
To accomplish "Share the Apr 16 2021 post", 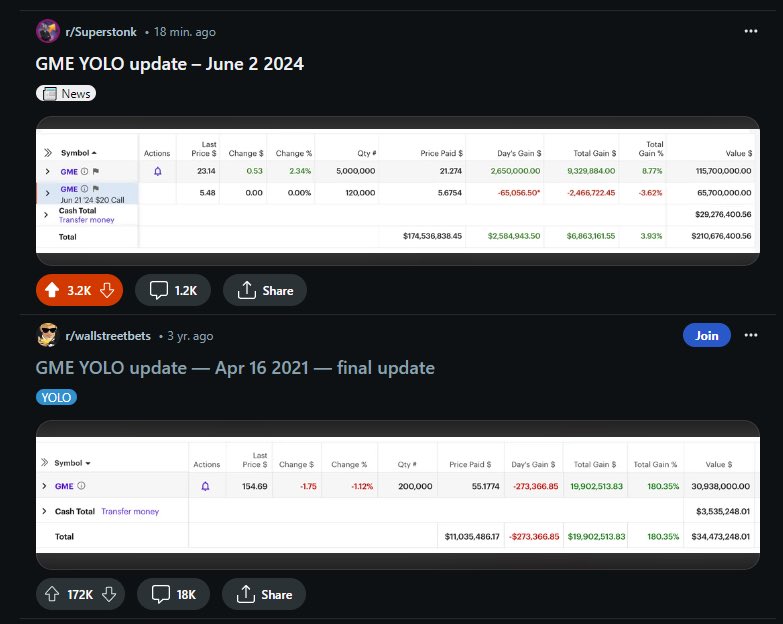I will (264, 594).
